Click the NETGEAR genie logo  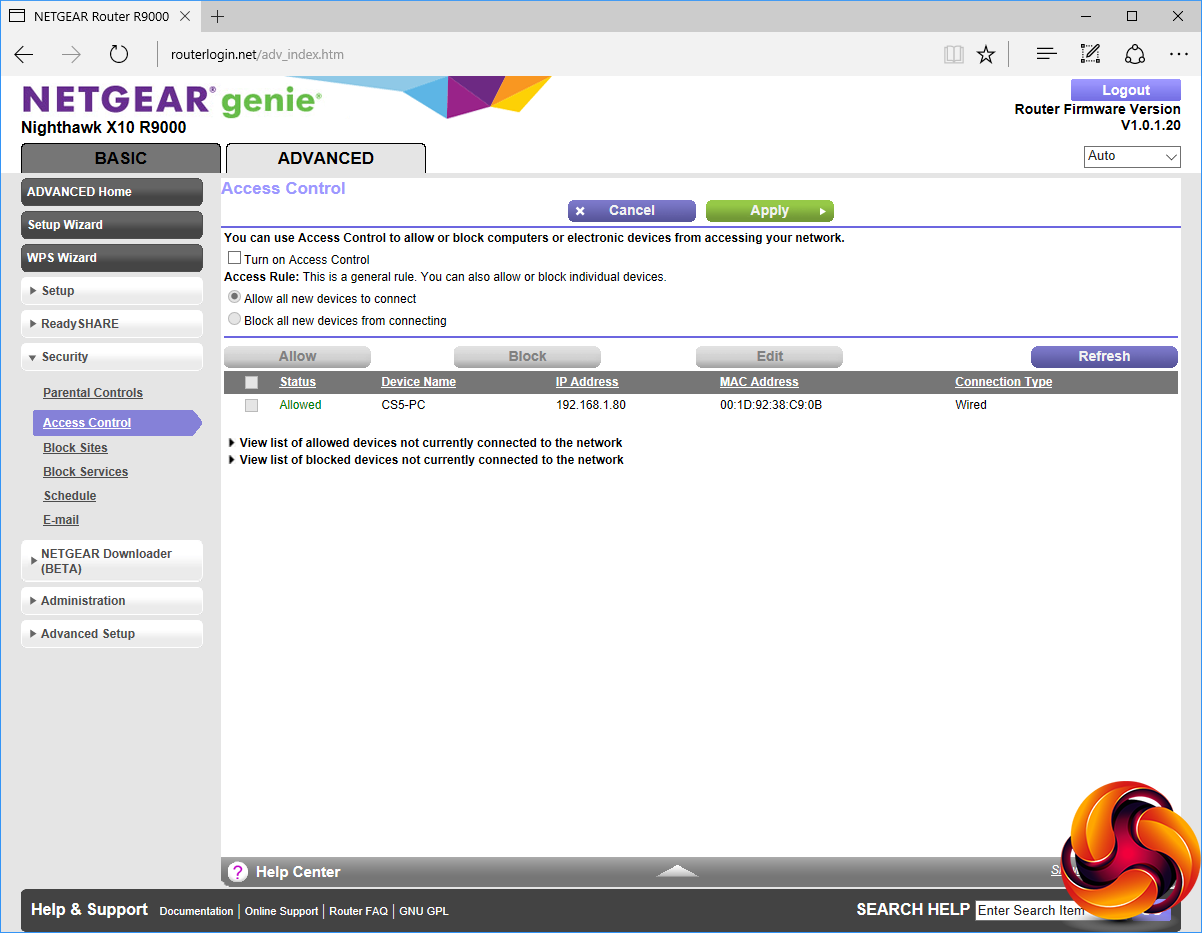coord(171,100)
